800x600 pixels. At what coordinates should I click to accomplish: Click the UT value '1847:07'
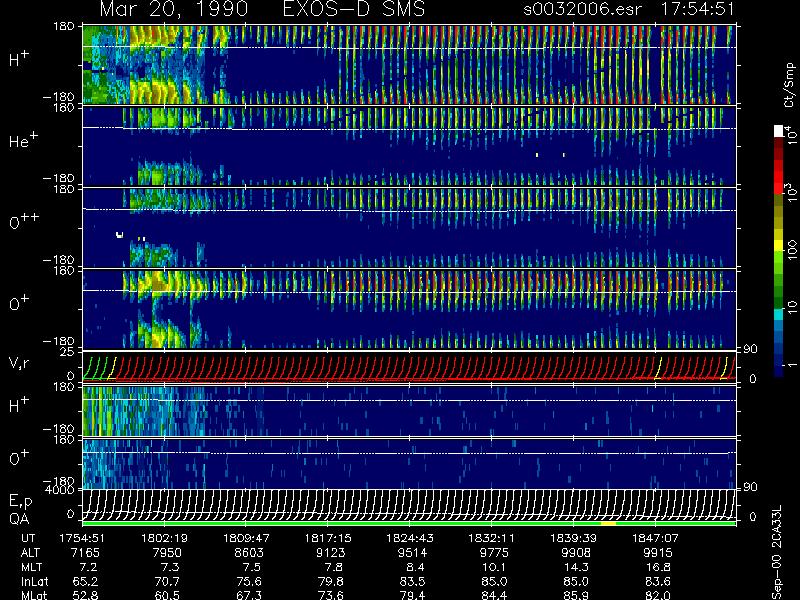click(x=655, y=538)
